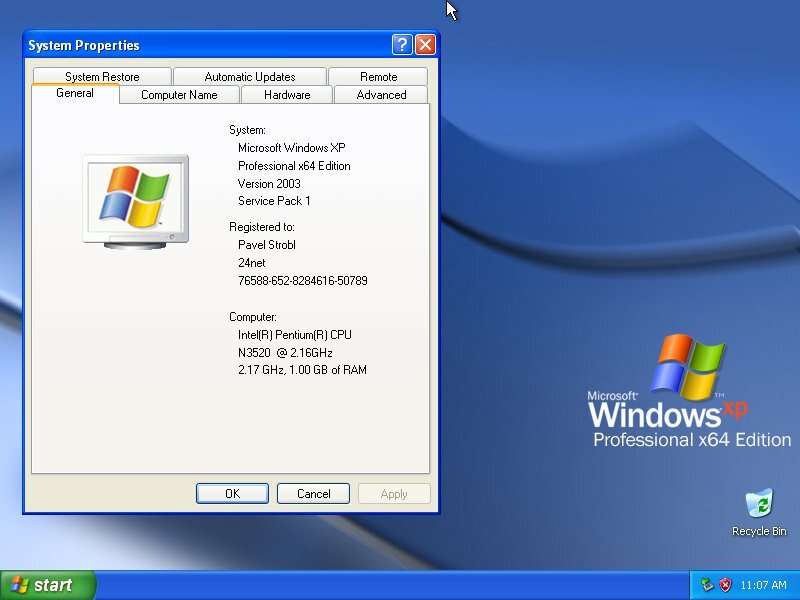Click the Windows flag icon on Start button

pyautogui.click(x=18, y=585)
